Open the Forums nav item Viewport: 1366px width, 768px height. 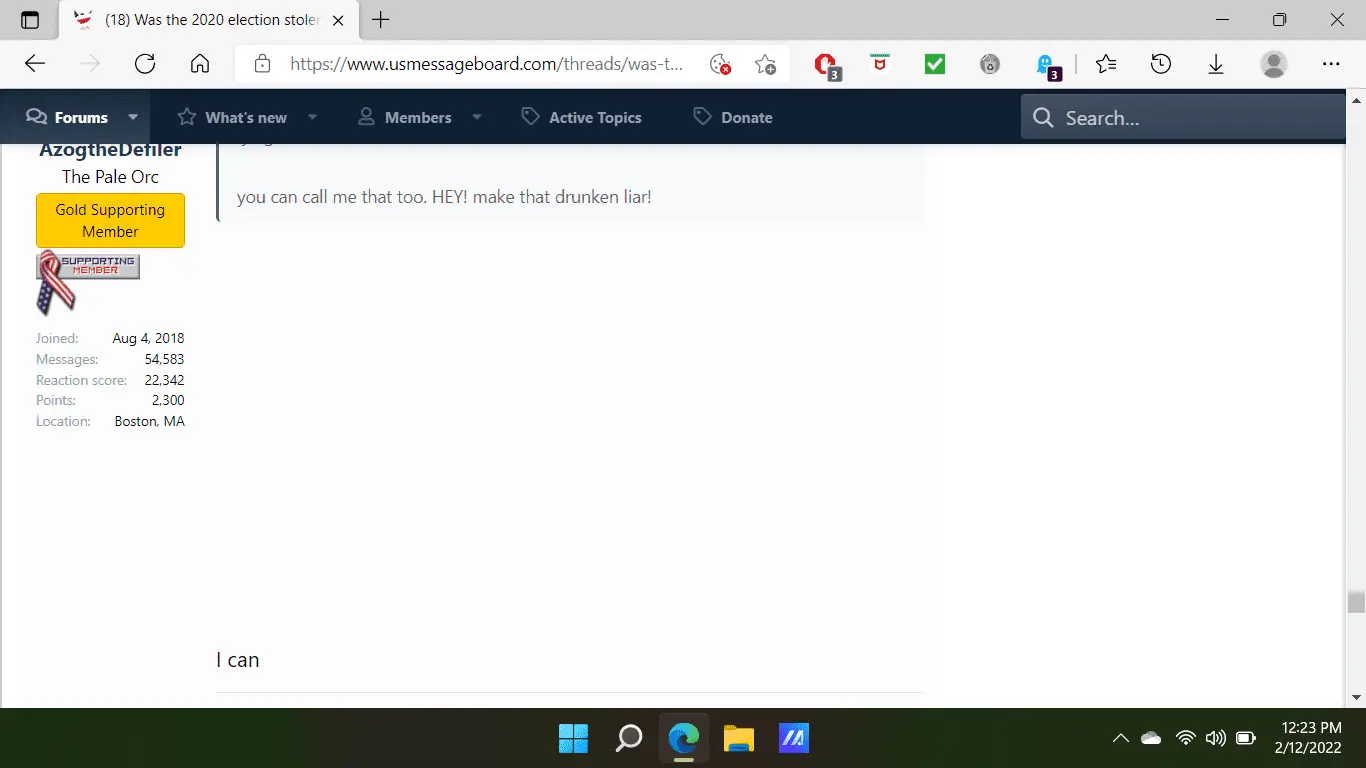point(67,117)
